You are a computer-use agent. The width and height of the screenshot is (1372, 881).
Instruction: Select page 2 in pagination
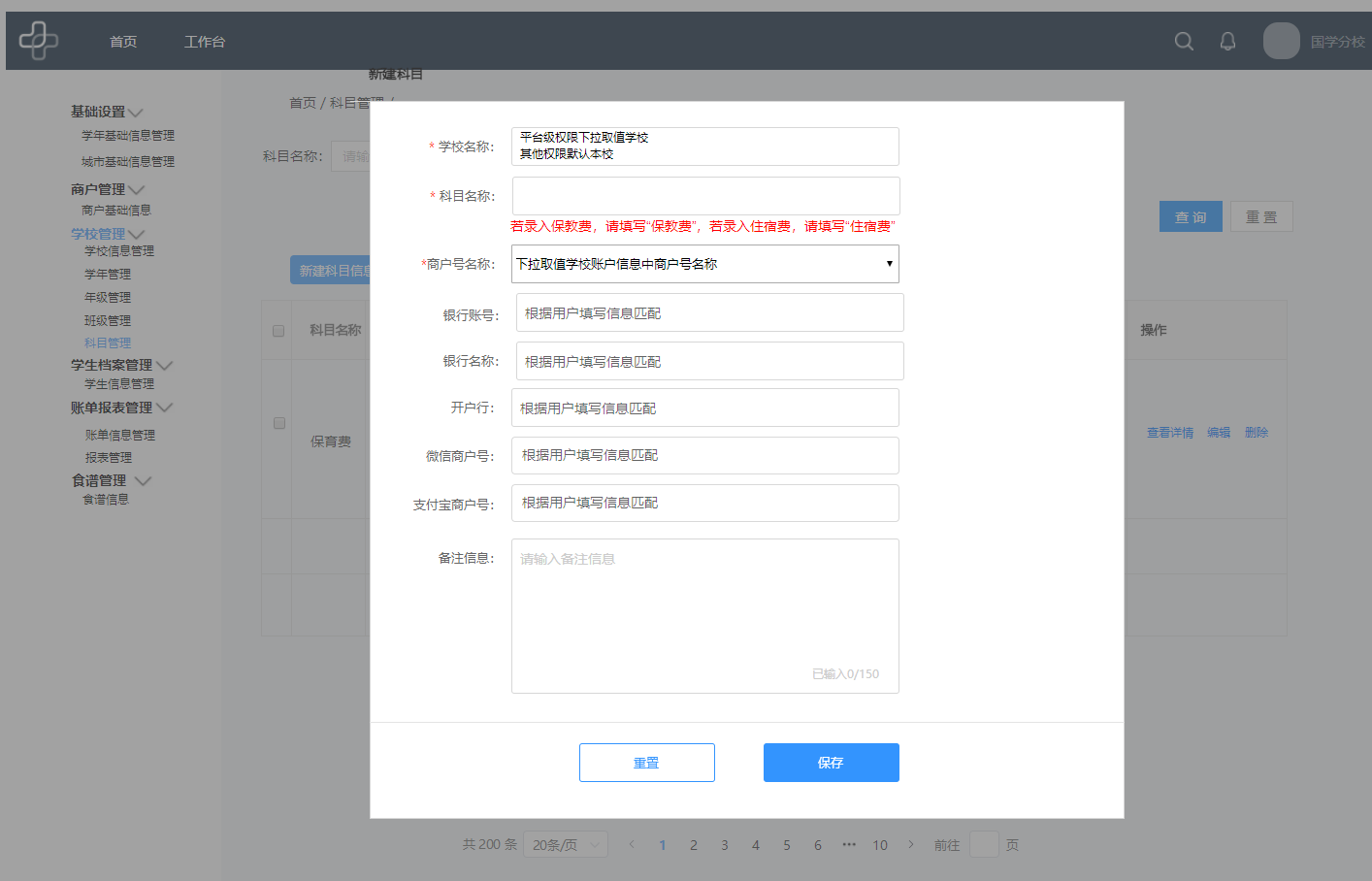tap(694, 845)
